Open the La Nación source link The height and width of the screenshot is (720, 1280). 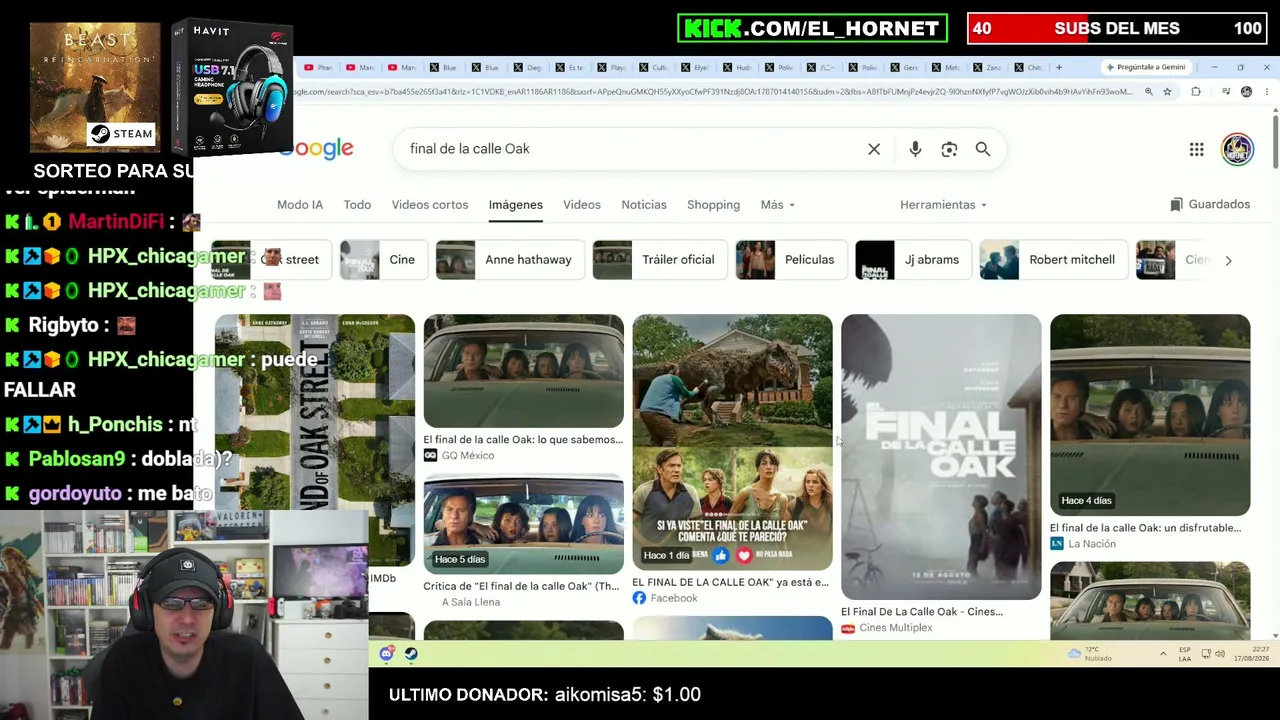pos(1083,544)
